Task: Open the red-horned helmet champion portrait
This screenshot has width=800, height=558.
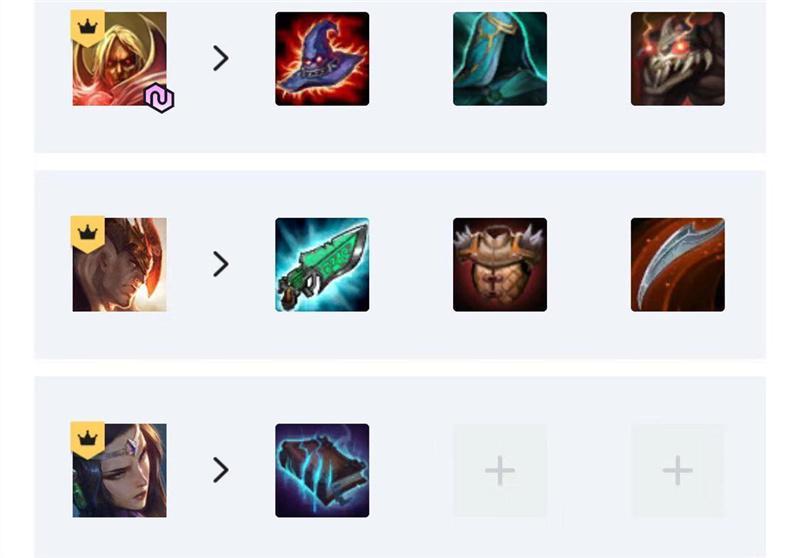Action: [119, 265]
